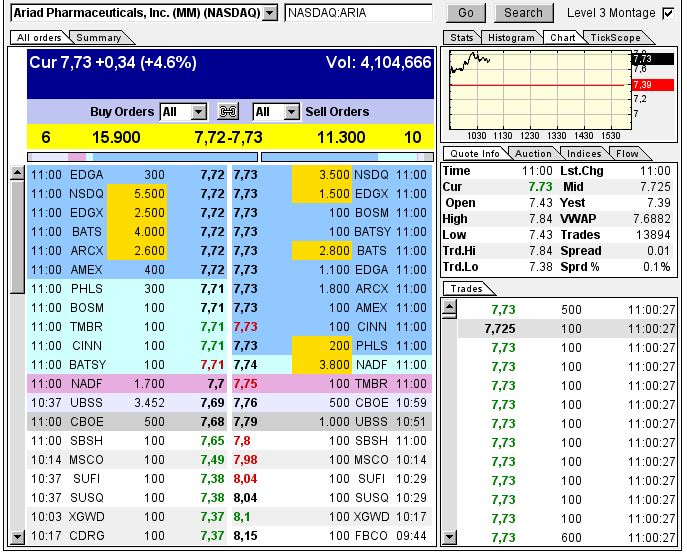This screenshot has height=556, width=687.
Task: Click the order book scroll-down arrow
Action: pos(17,536)
